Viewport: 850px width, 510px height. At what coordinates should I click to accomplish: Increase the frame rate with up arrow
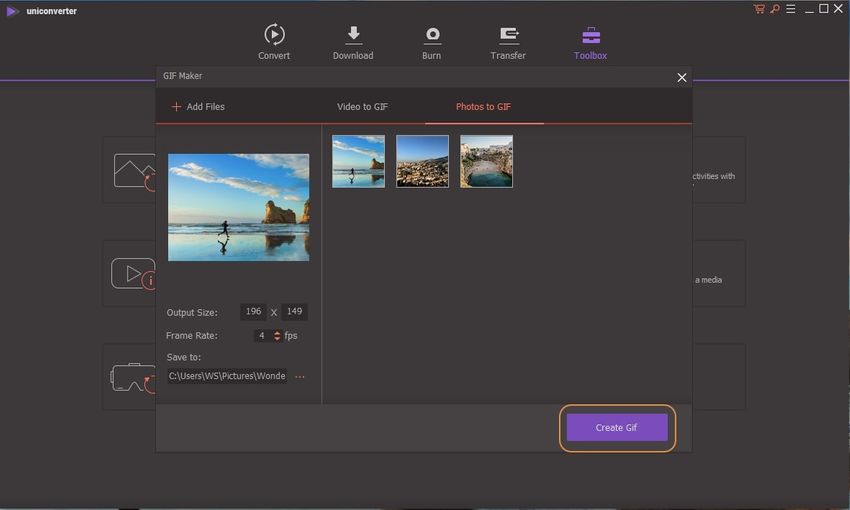278,332
